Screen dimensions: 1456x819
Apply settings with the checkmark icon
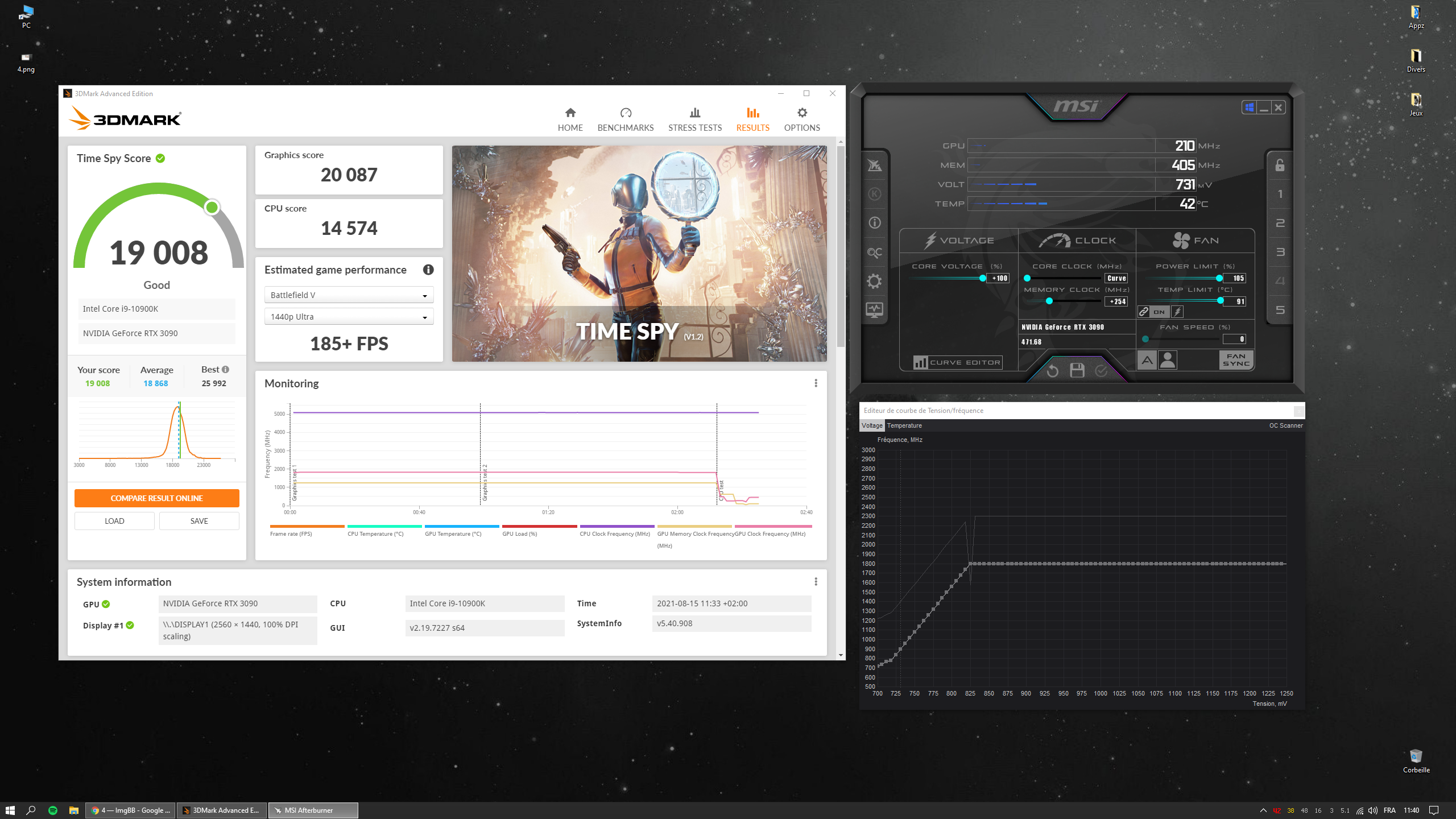pos(1102,371)
